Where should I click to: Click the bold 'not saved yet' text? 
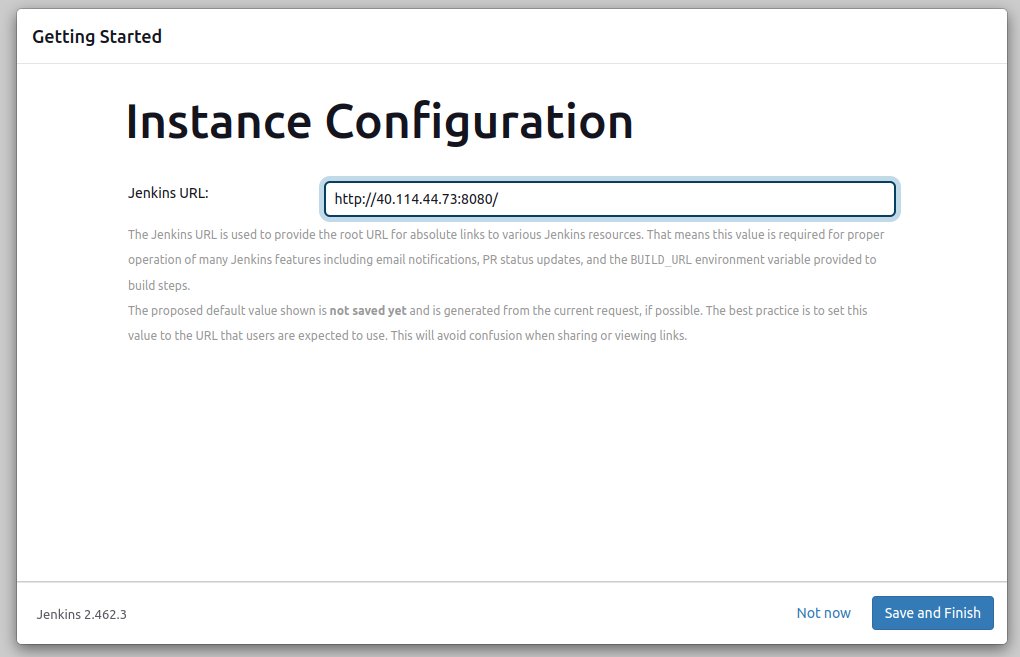point(368,311)
